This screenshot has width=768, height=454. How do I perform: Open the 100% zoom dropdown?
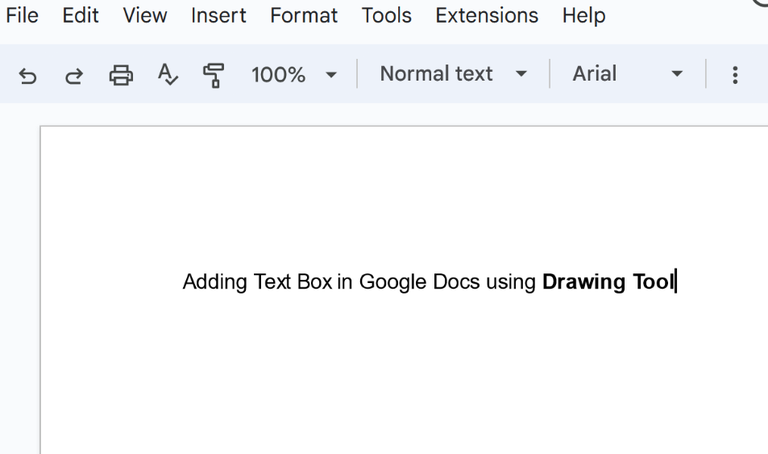point(293,74)
